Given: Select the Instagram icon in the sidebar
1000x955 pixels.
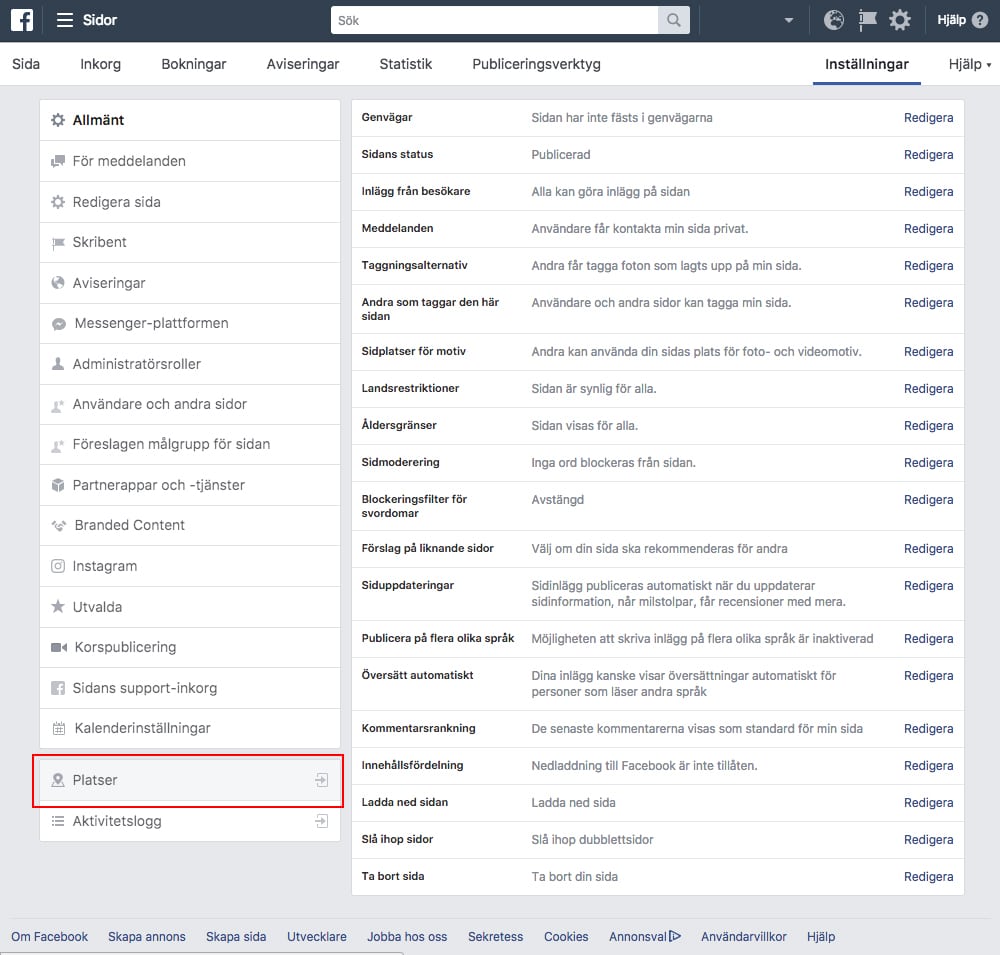Looking at the screenshot, I should click(59, 566).
